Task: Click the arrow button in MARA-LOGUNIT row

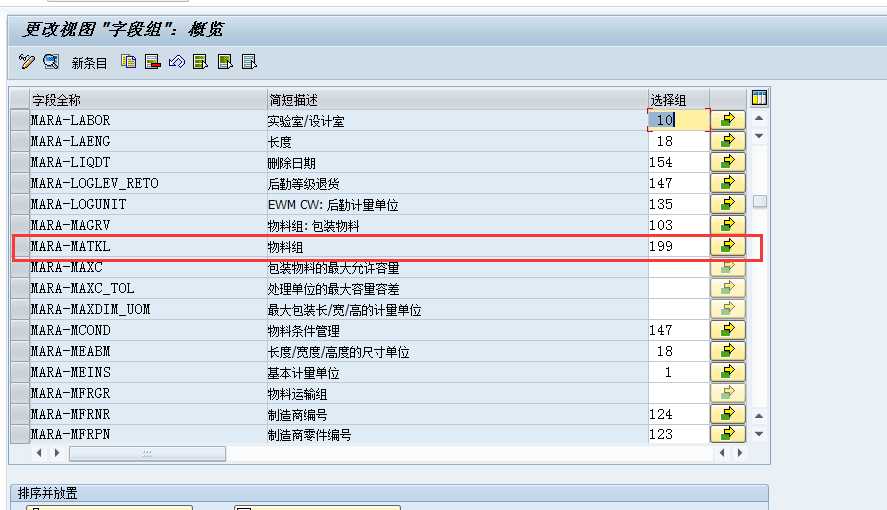Action: 727,204
